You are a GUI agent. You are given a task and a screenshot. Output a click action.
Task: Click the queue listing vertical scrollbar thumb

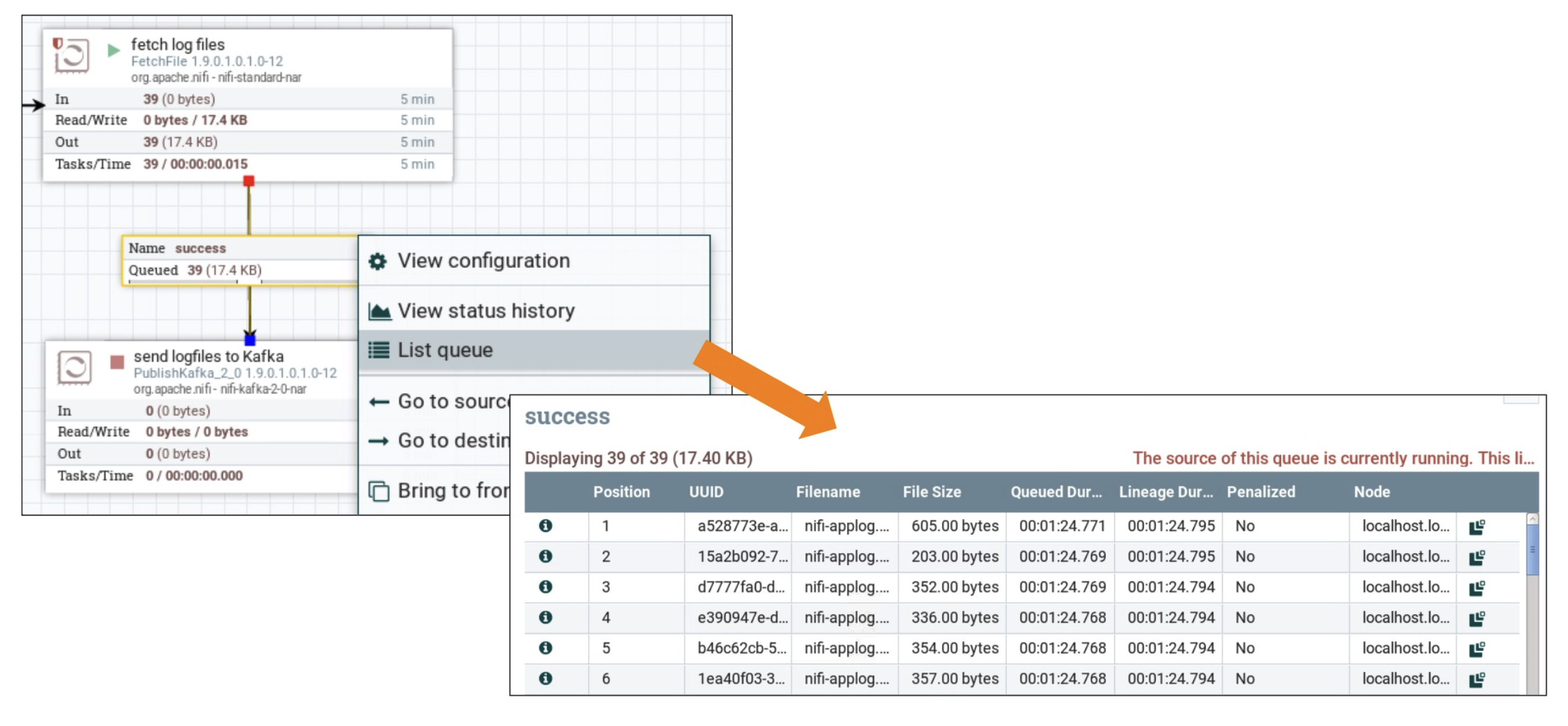pyautogui.click(x=1532, y=550)
